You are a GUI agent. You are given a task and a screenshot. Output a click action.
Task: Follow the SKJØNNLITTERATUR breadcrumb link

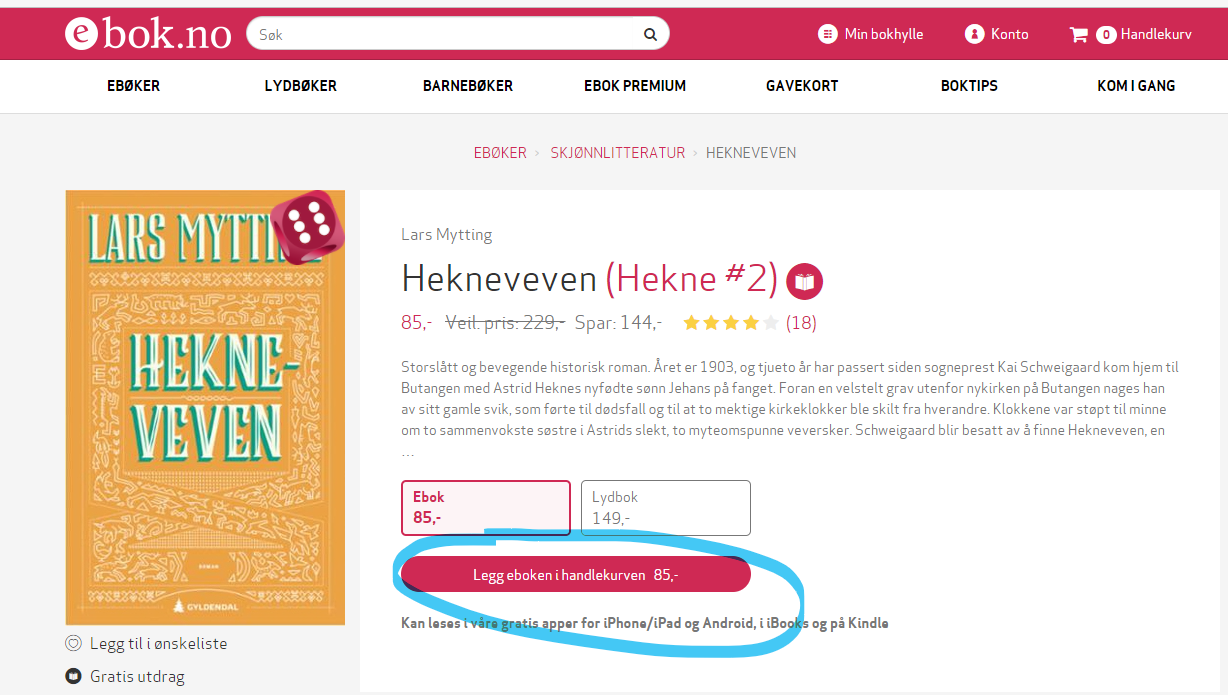click(x=618, y=153)
